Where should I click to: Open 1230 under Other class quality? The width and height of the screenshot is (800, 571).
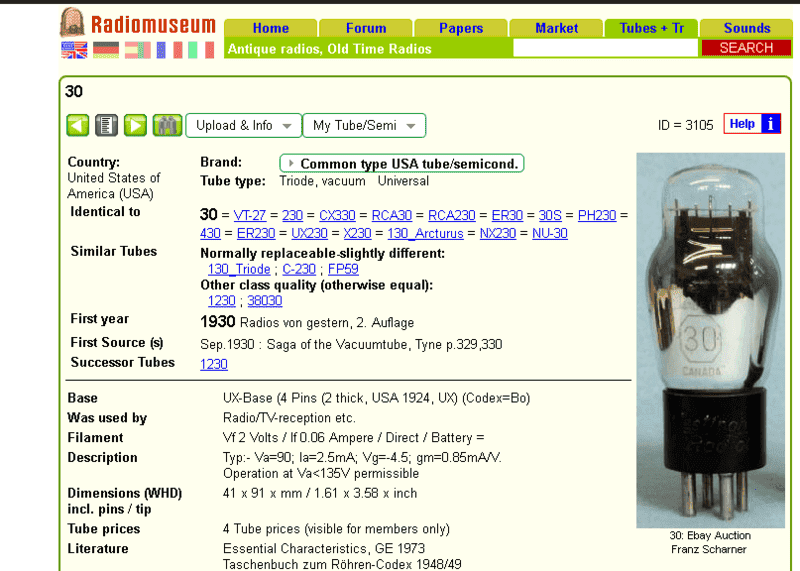coord(221,301)
